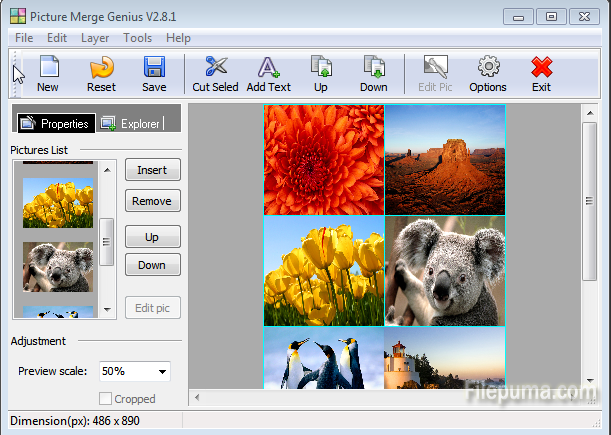Viewport: 611px width, 435px height.
Task: Select the koala thumbnail in Pictures List
Action: [x=58, y=265]
